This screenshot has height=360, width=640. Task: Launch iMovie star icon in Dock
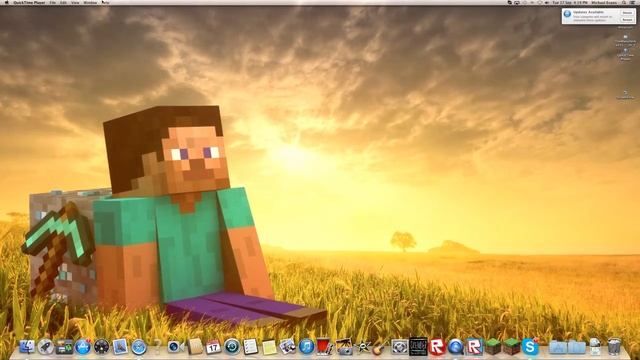(362, 347)
